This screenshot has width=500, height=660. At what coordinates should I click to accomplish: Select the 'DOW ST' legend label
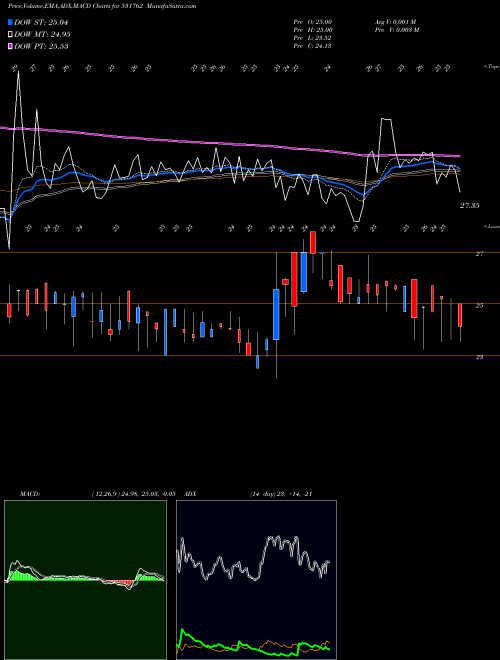tap(41, 22)
